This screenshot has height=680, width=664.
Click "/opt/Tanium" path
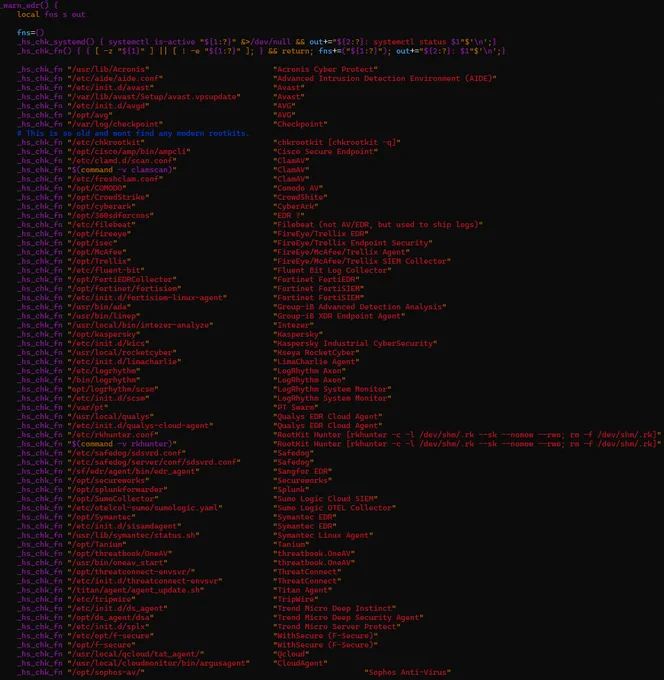97,544
